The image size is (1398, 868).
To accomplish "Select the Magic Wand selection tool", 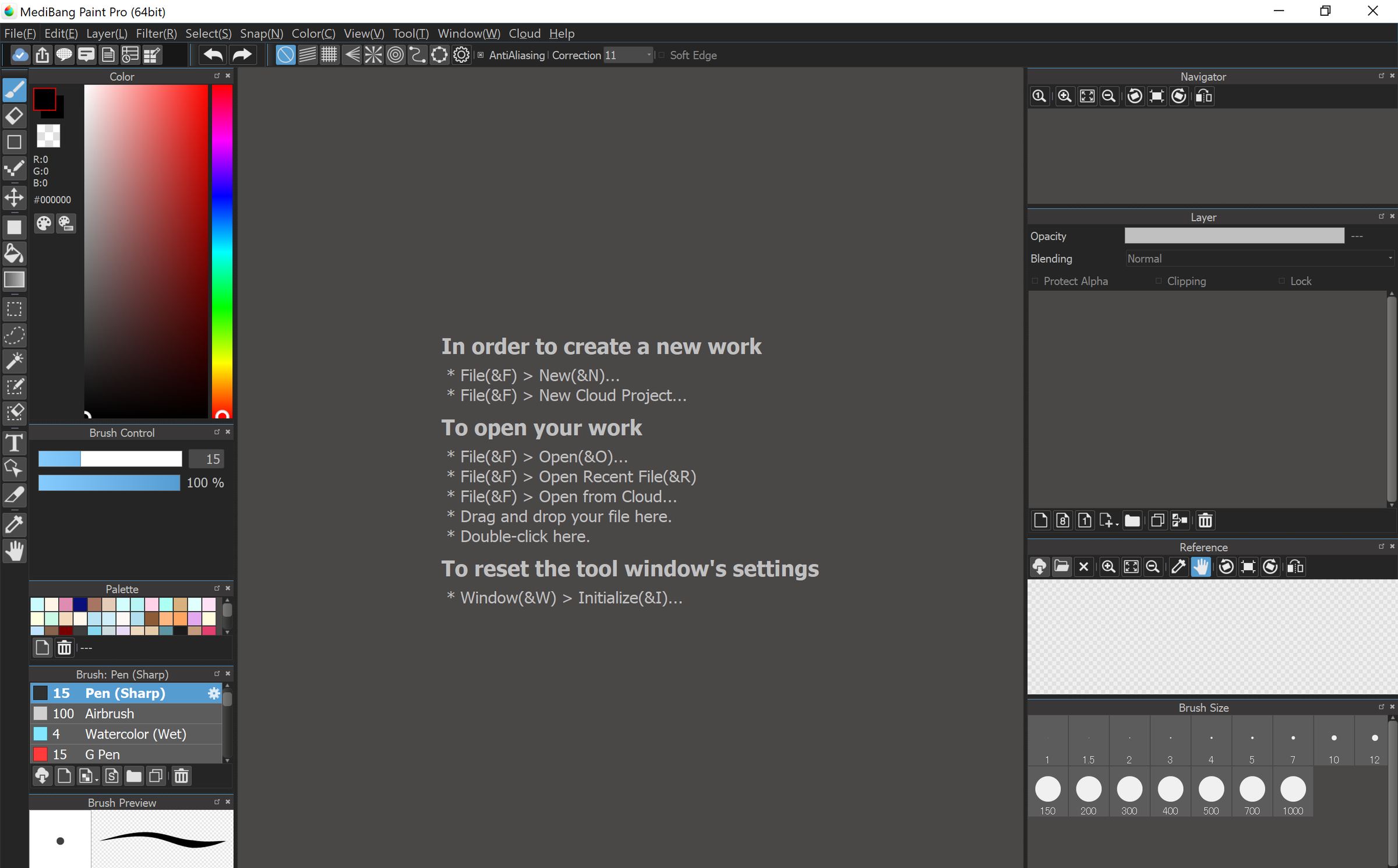I will (14, 361).
